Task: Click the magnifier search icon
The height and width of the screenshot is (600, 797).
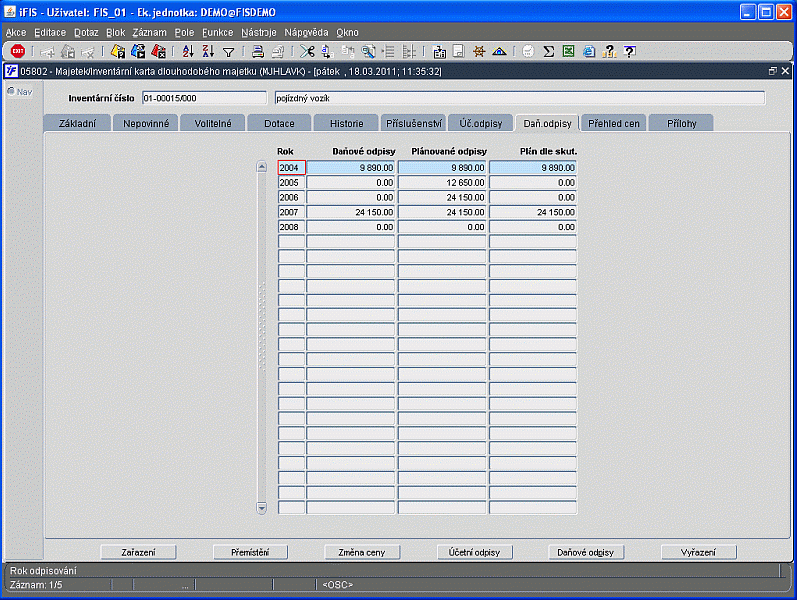Action: point(368,51)
